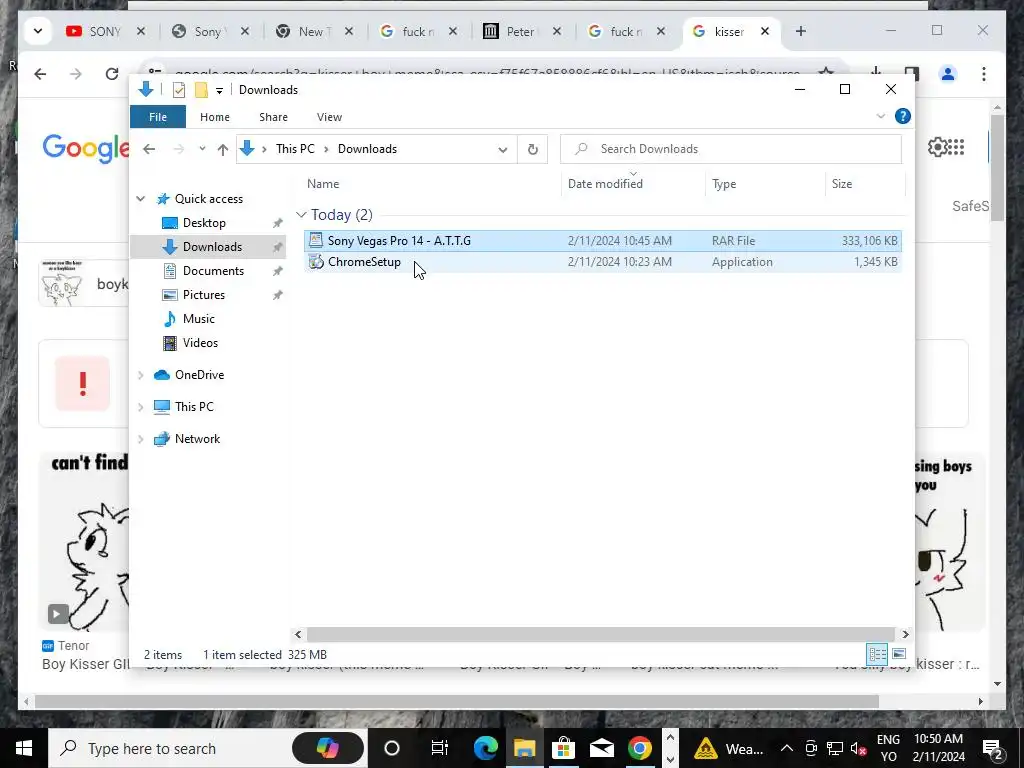Open Music in navigation pane
Viewport: 1024px width, 768px height.
pyautogui.click(x=199, y=319)
